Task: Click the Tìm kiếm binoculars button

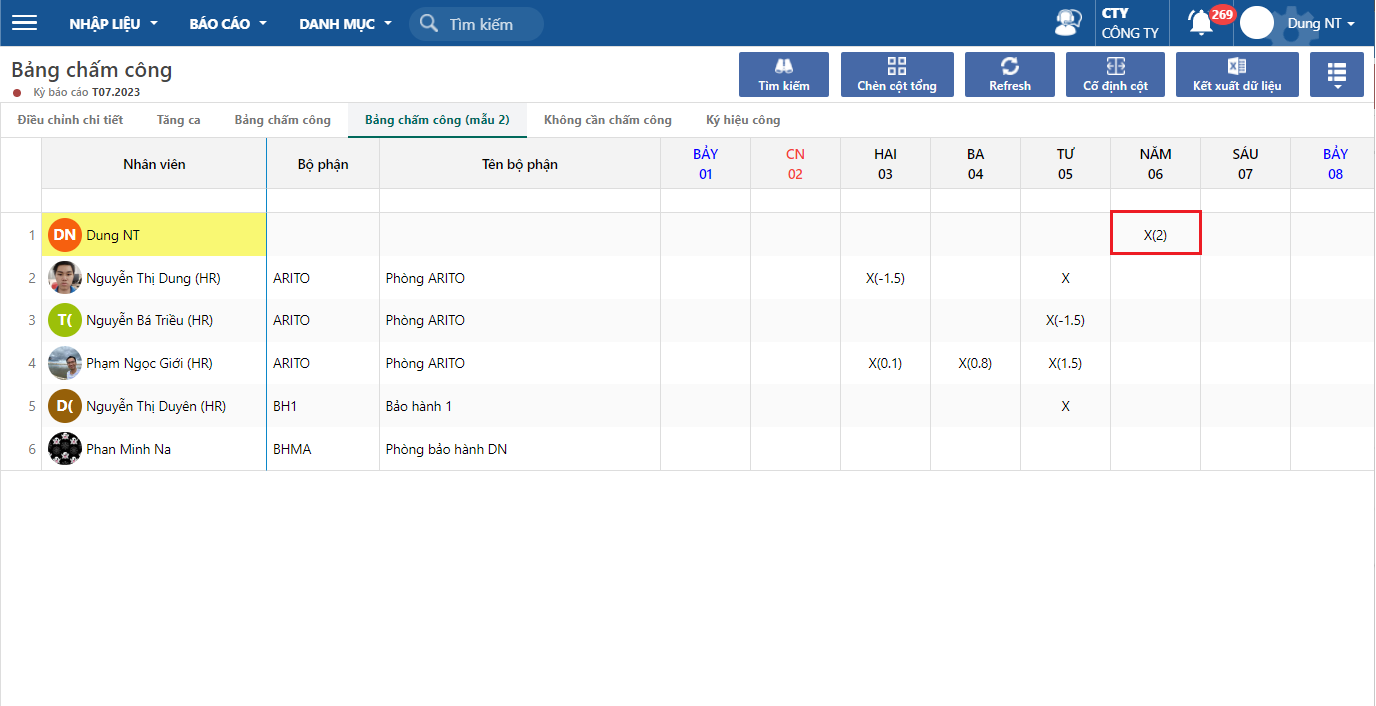Action: click(x=784, y=75)
